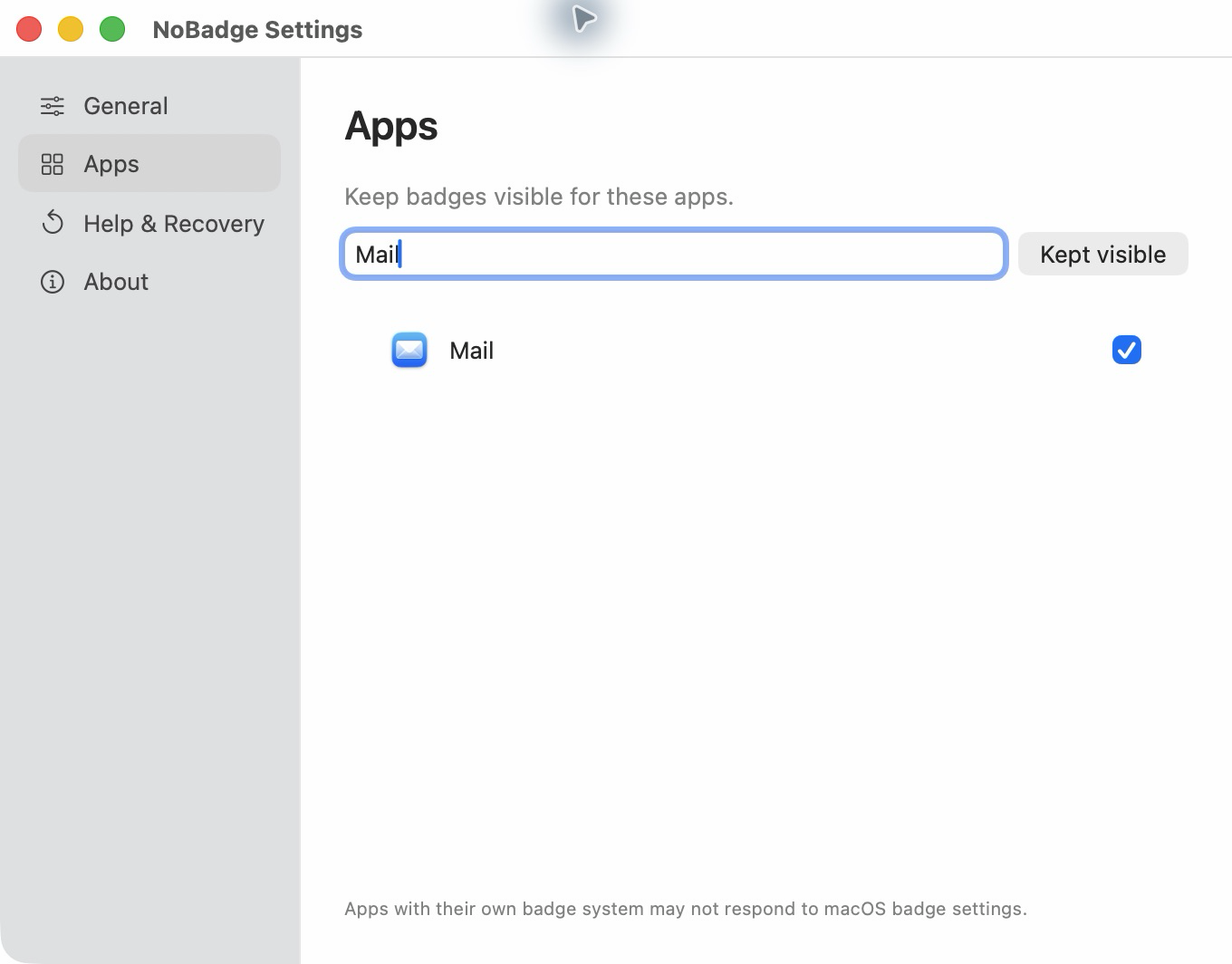Click the footer note about macOS badge settings

(x=686, y=909)
